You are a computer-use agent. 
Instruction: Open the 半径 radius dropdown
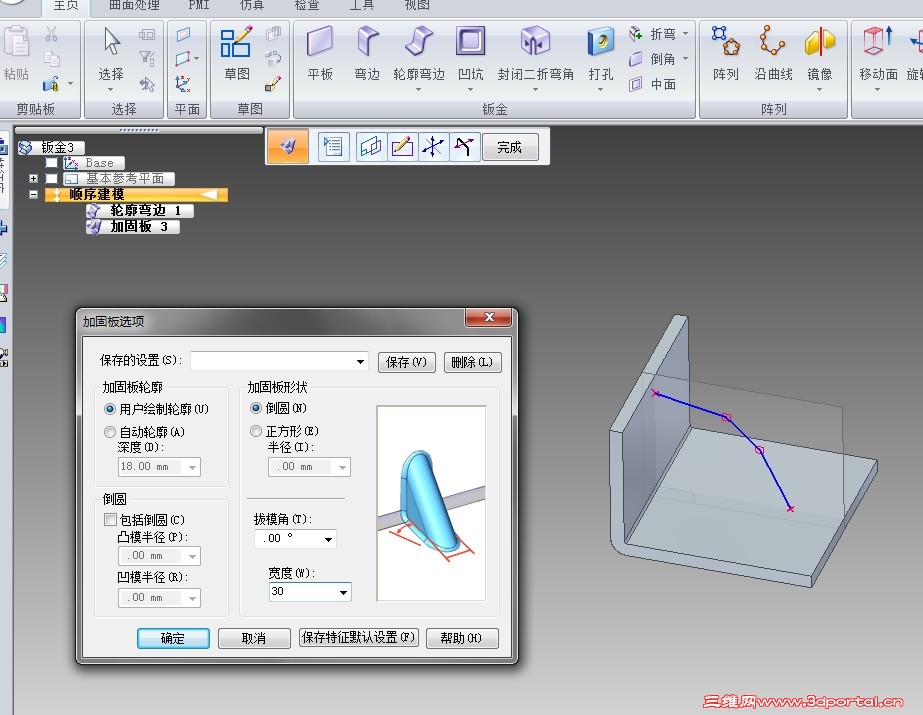343,467
